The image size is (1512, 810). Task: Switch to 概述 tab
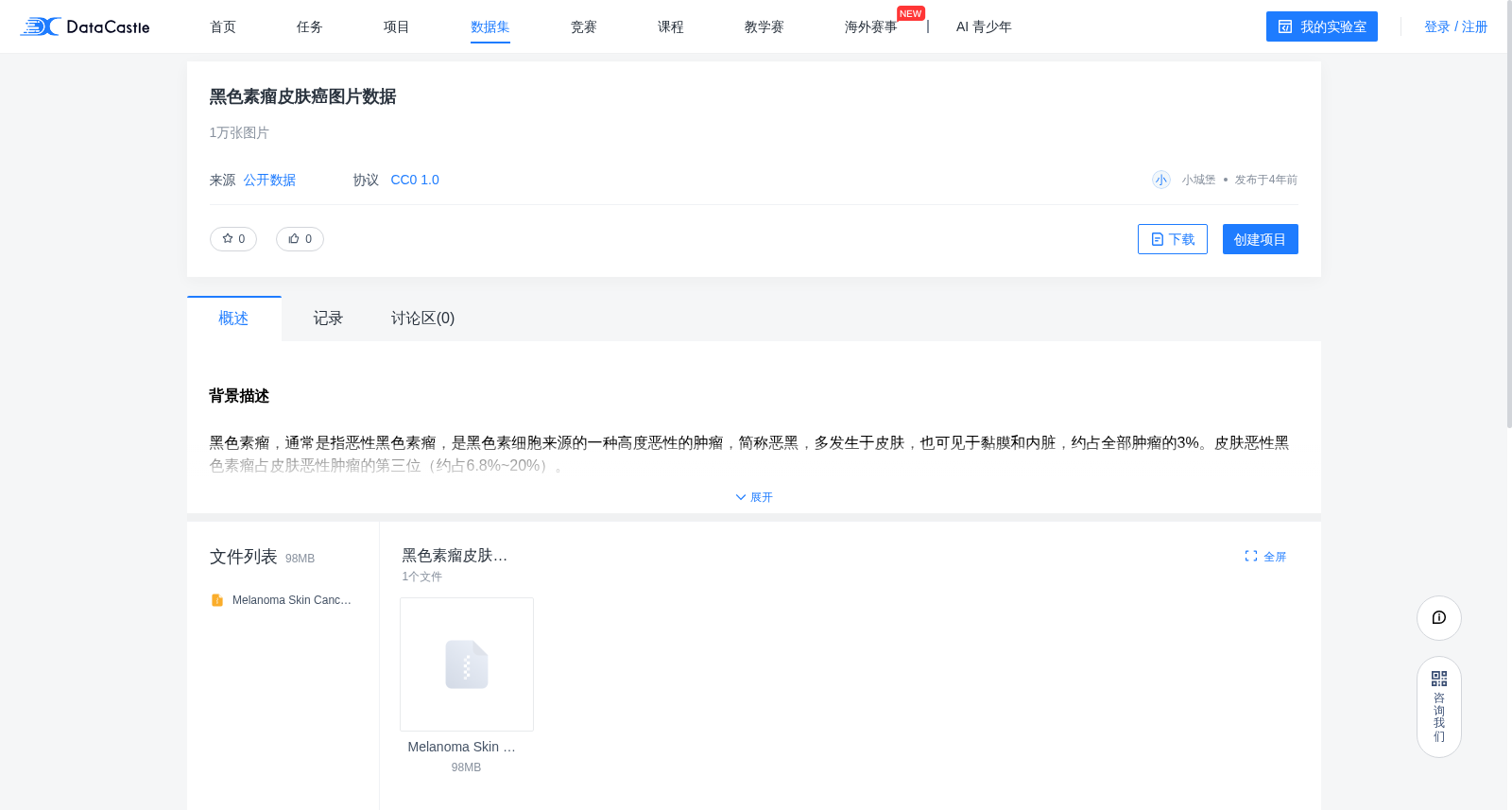pyautogui.click(x=233, y=319)
